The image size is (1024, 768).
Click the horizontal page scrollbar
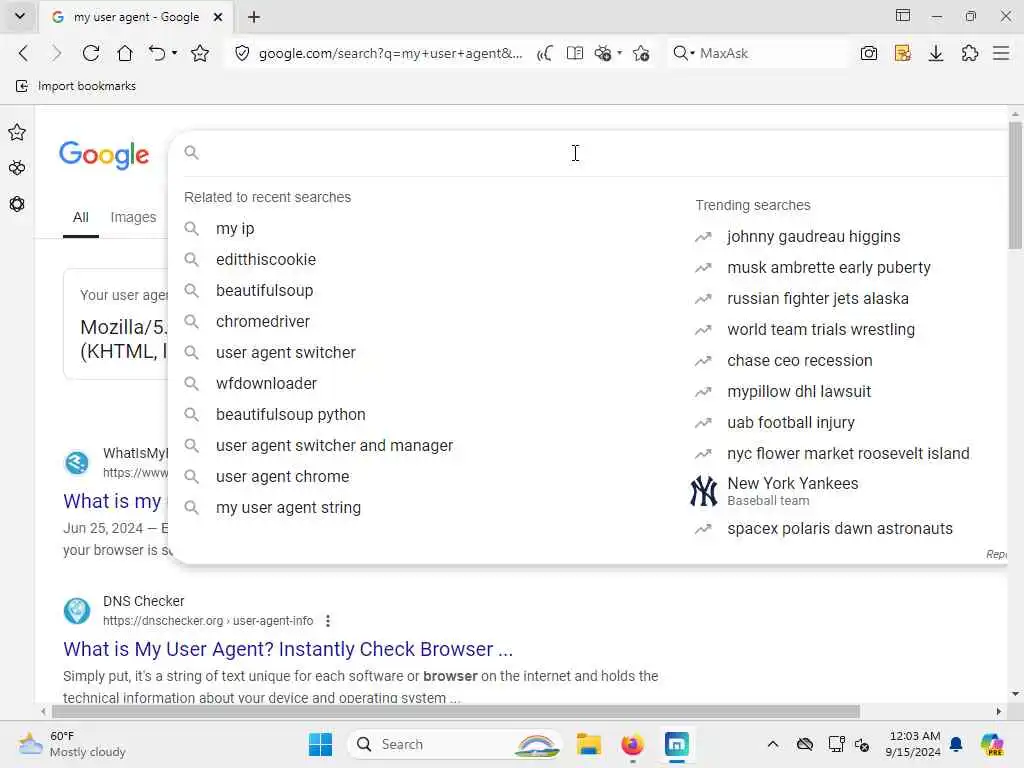pyautogui.click(x=456, y=711)
